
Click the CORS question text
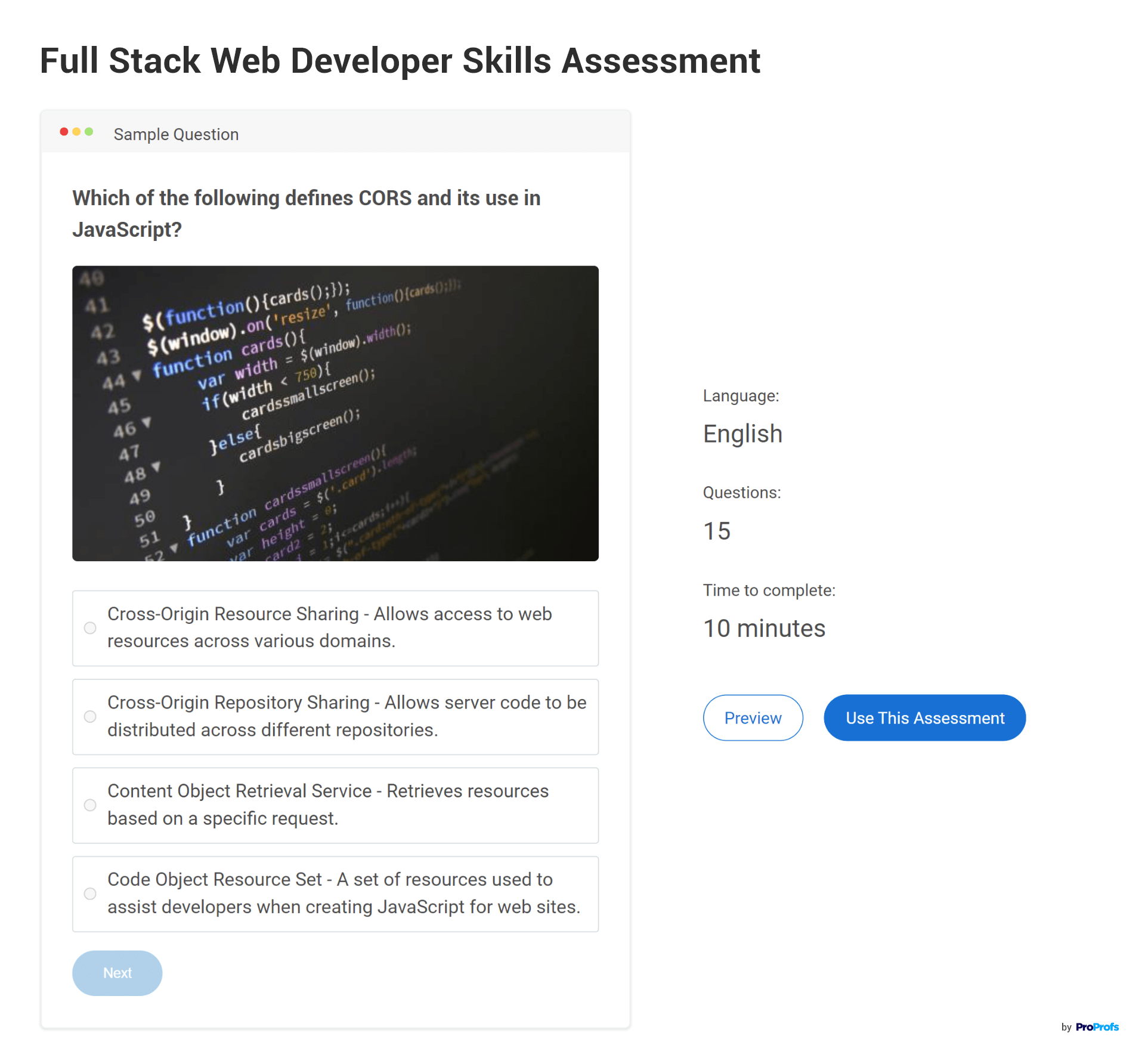306,214
